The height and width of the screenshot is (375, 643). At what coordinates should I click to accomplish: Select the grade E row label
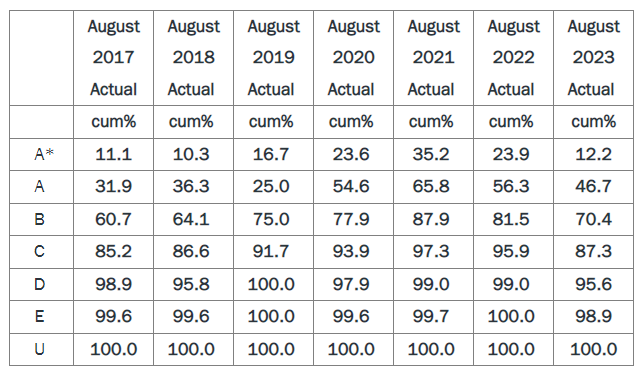(39, 316)
